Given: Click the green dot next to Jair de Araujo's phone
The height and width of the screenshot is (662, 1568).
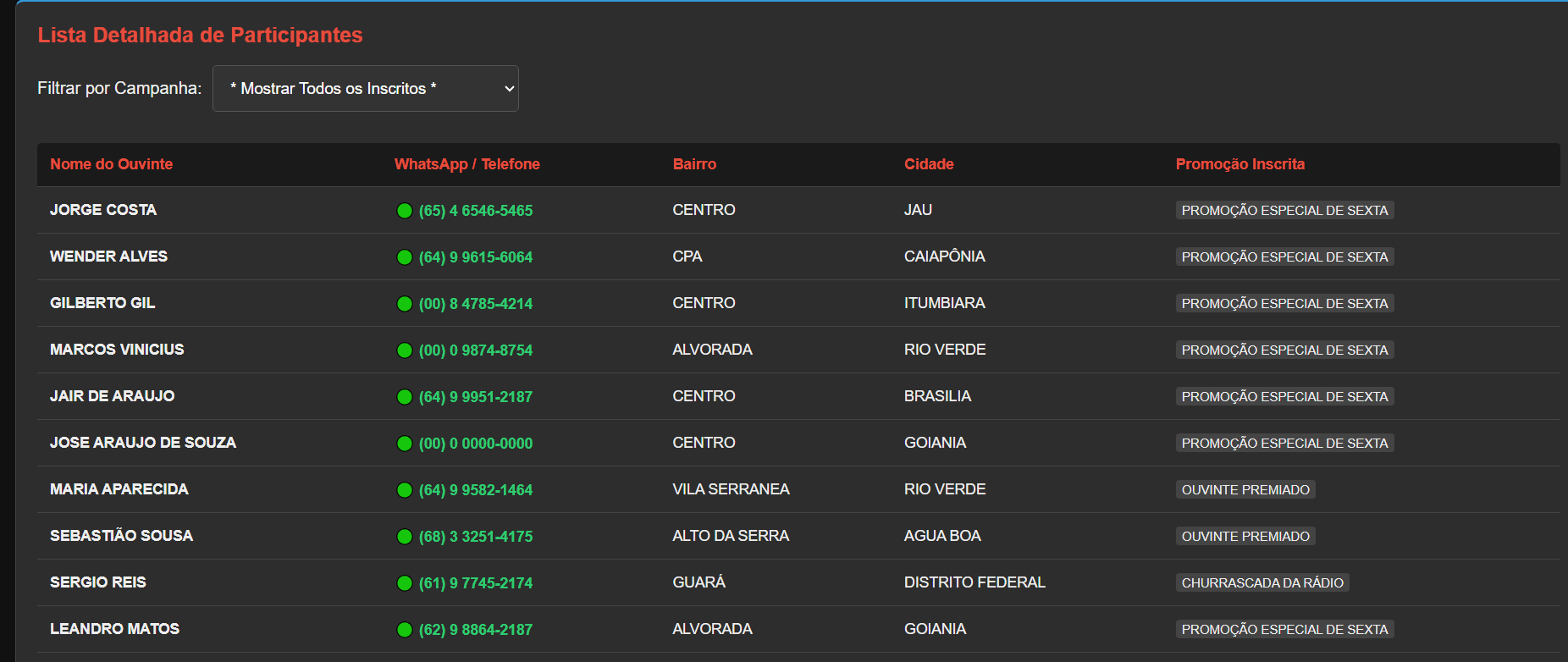Looking at the screenshot, I should coord(405,397).
